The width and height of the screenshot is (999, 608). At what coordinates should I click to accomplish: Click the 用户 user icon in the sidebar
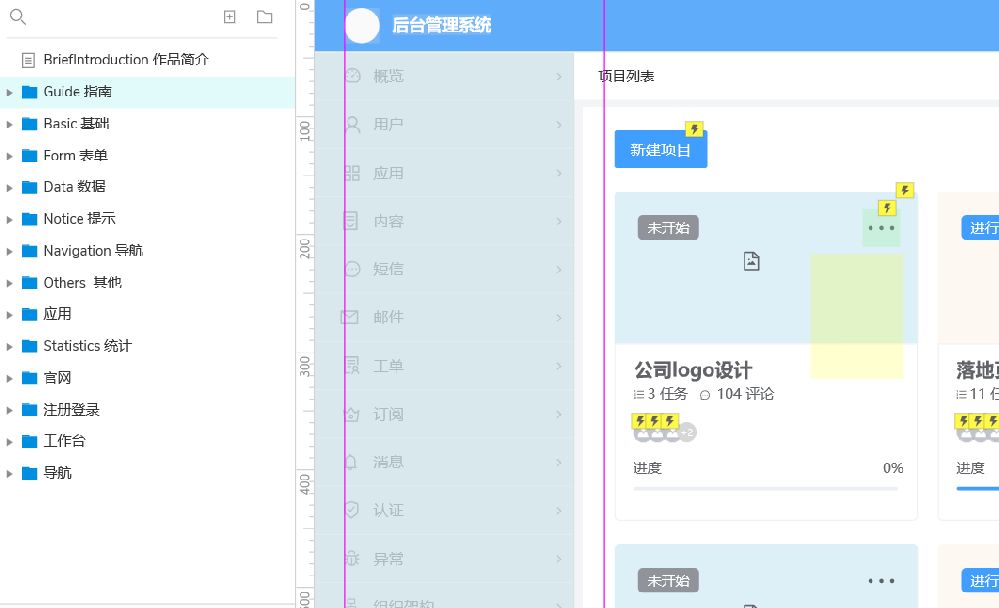351,125
